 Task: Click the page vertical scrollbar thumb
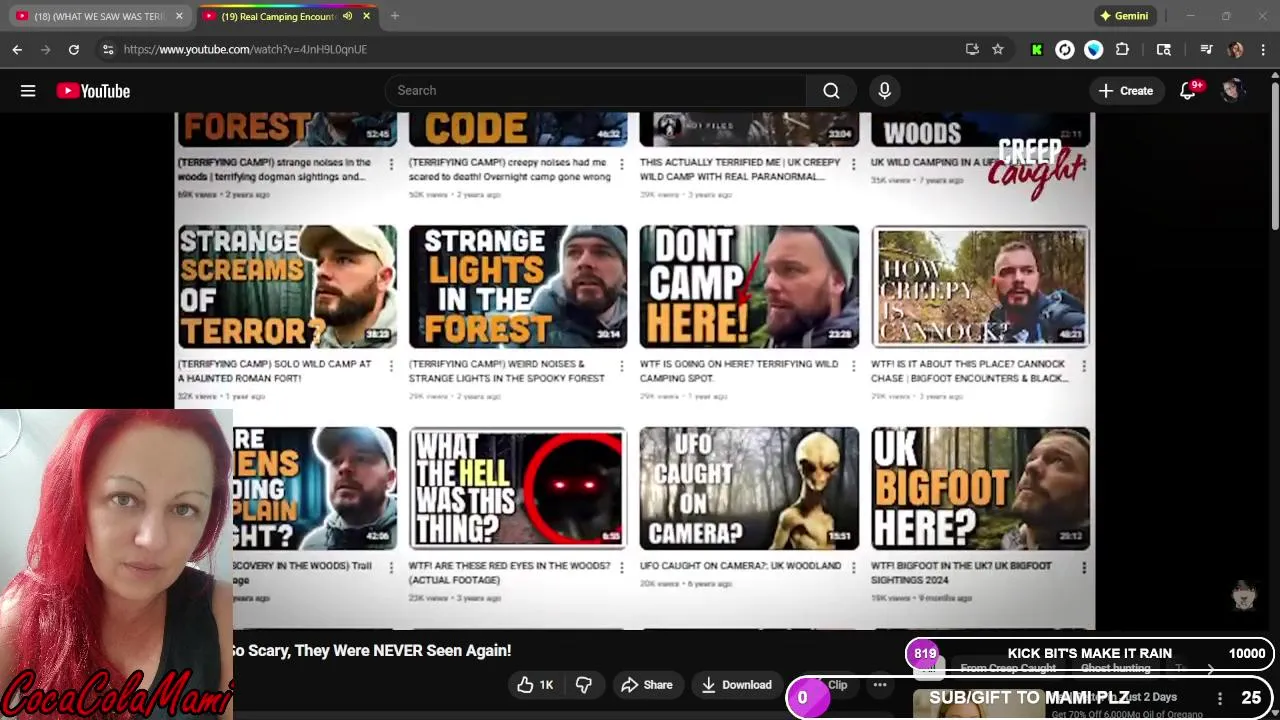click(1274, 156)
